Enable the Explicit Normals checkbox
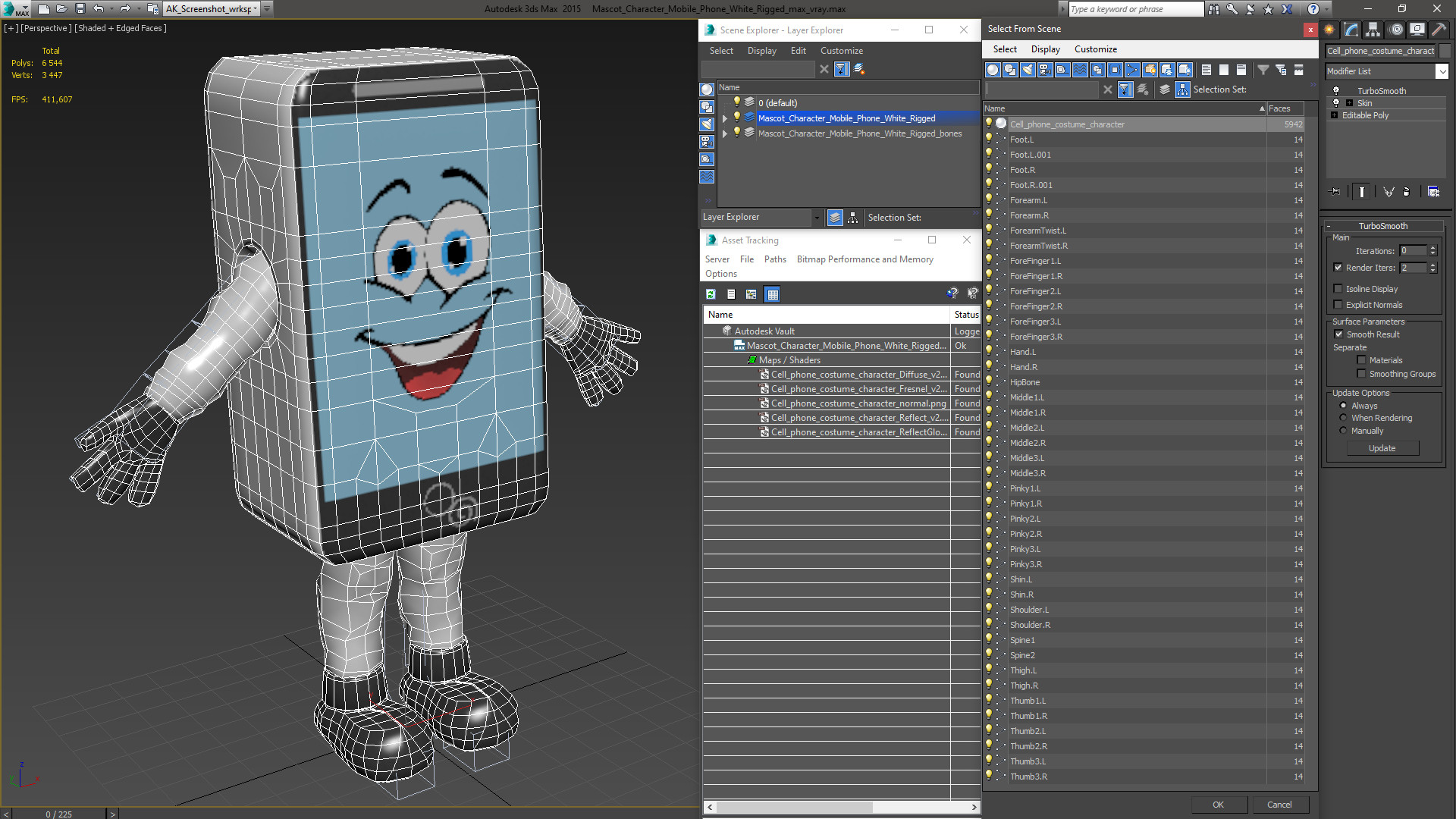 (x=1338, y=305)
